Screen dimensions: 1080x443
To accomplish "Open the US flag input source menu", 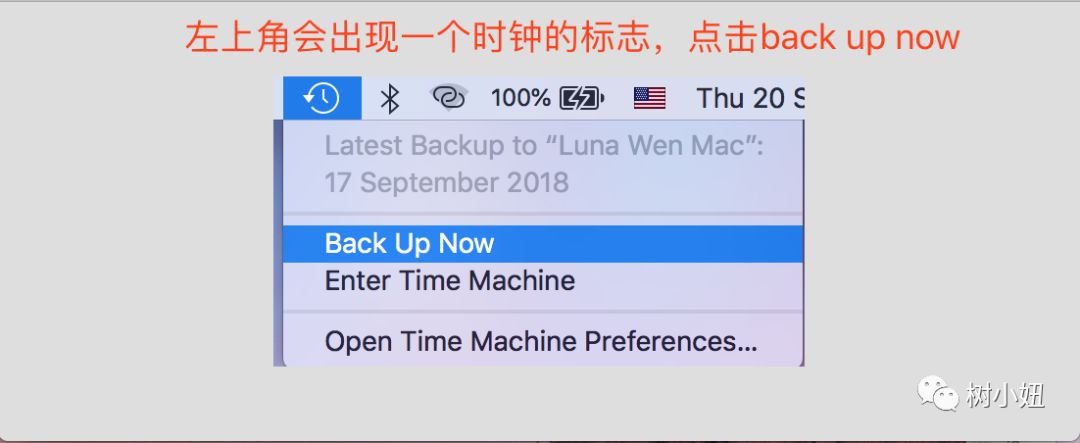I will (x=650, y=99).
